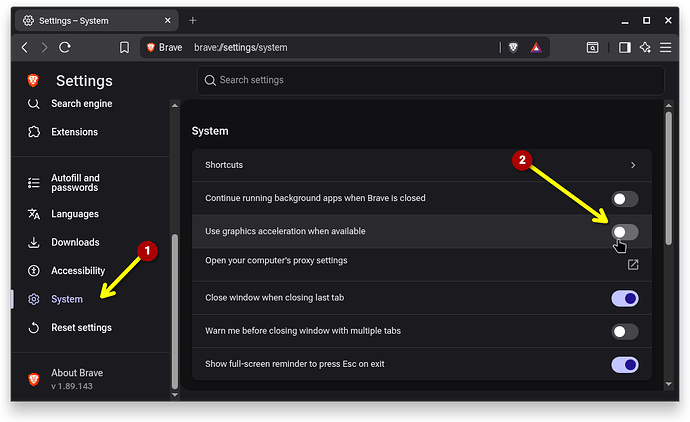Toggle Continue running background apps switch

coord(624,199)
